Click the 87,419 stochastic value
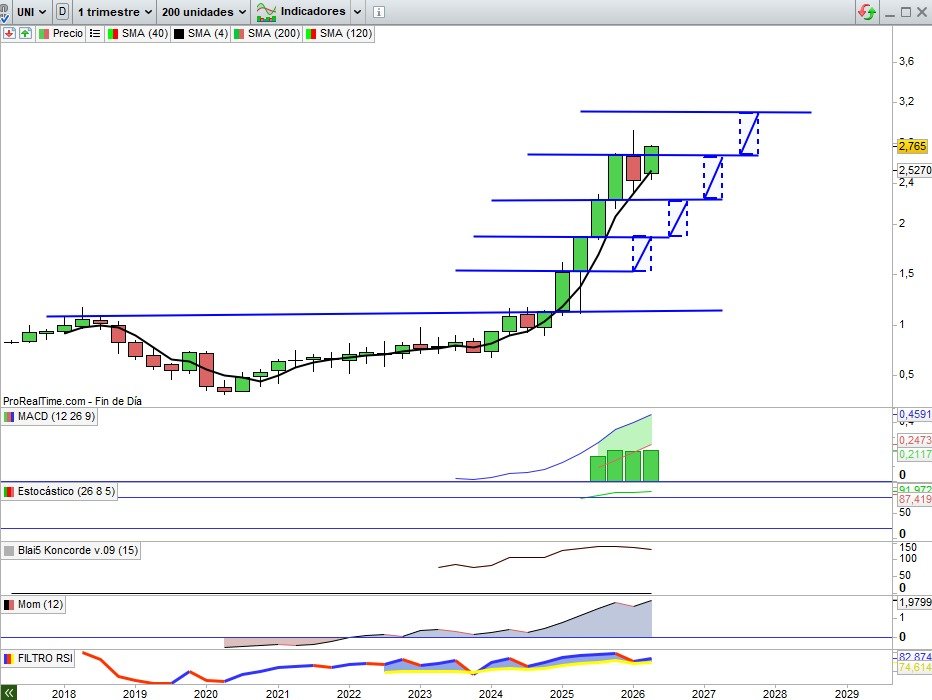The height and width of the screenshot is (700, 932). click(x=914, y=499)
